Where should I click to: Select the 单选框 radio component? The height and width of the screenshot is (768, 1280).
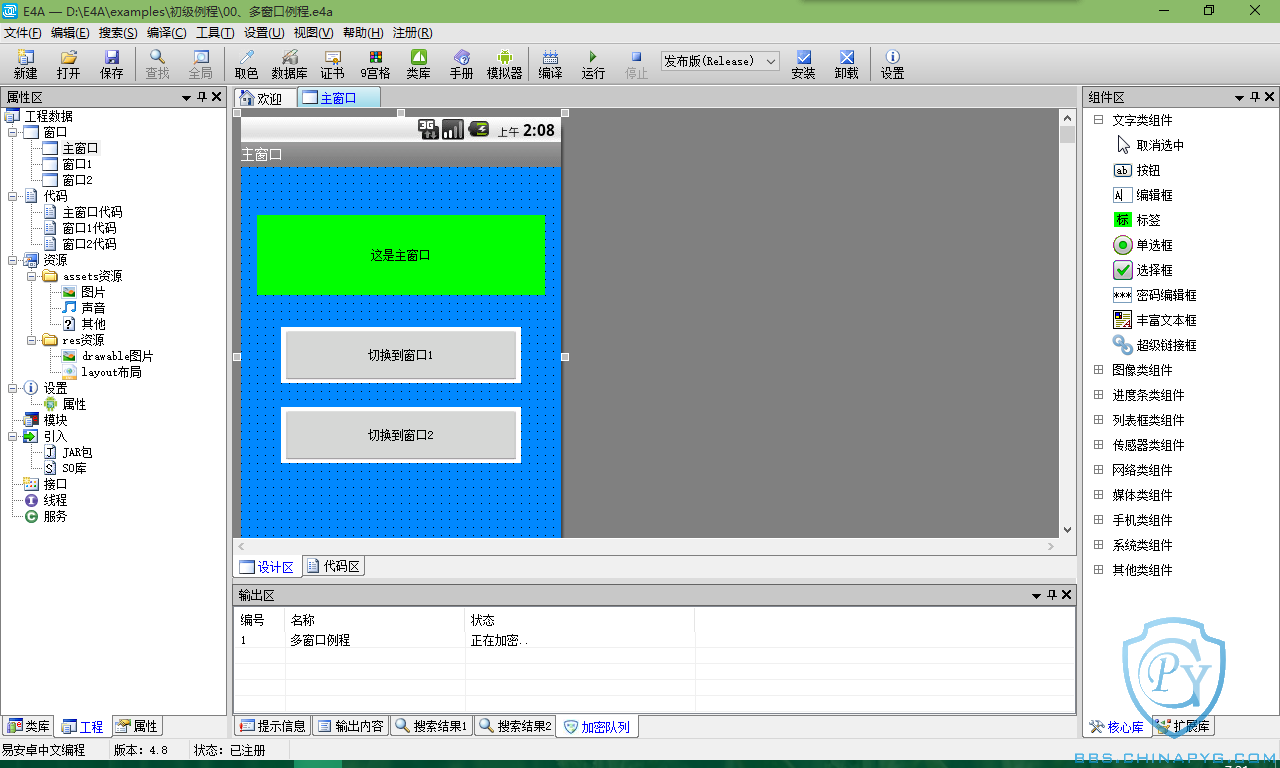coord(1143,245)
